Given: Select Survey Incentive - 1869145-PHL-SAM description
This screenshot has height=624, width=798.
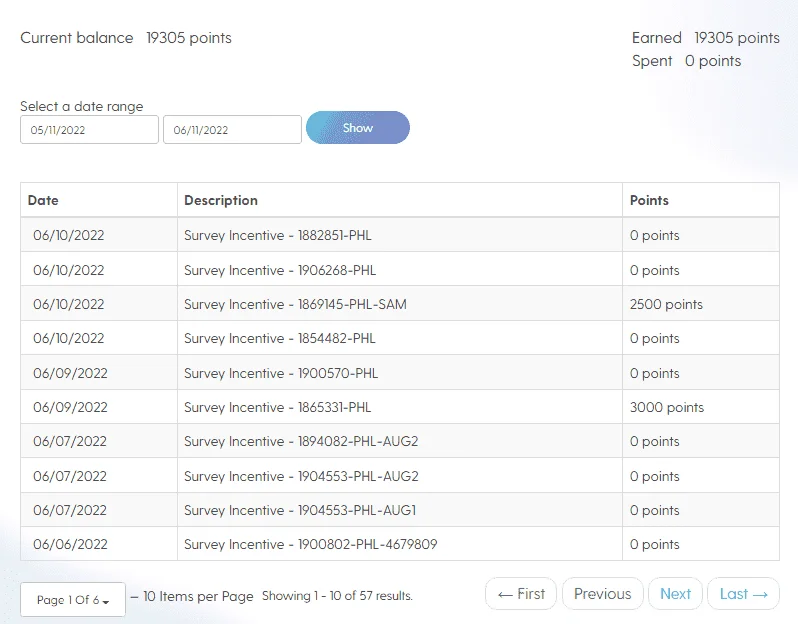Looking at the screenshot, I should click(x=295, y=304).
